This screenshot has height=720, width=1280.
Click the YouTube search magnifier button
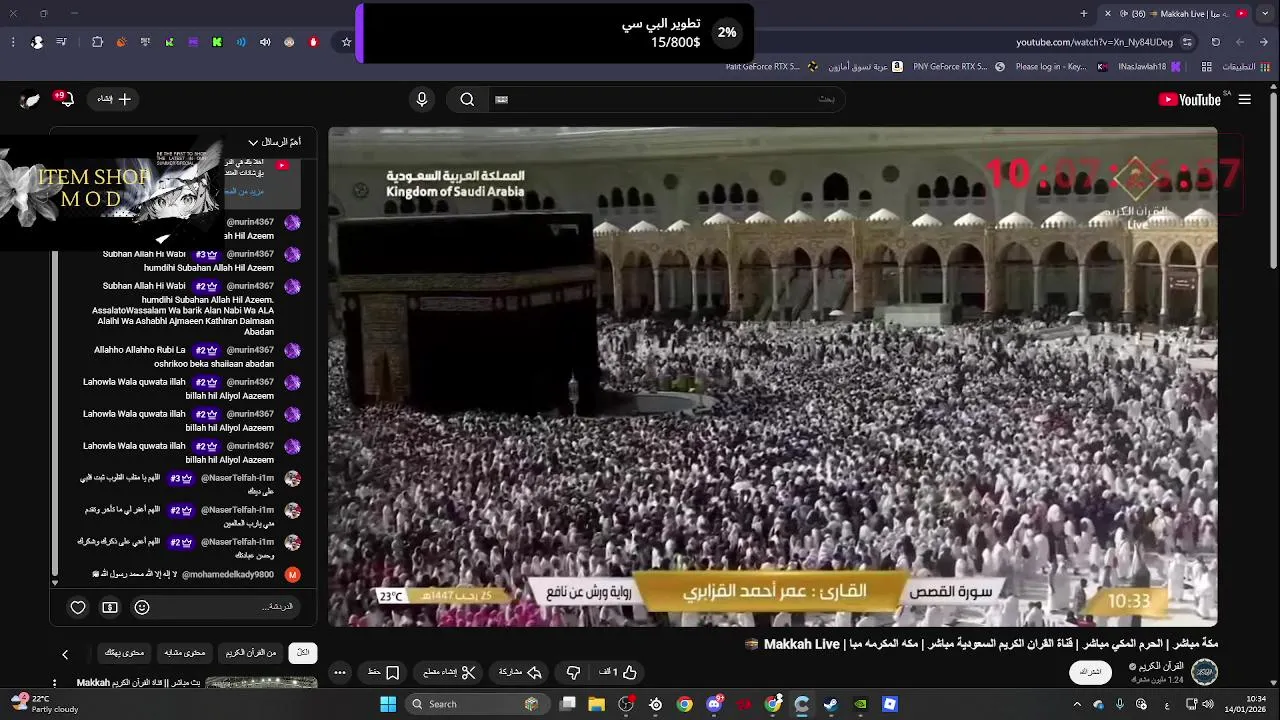467,99
